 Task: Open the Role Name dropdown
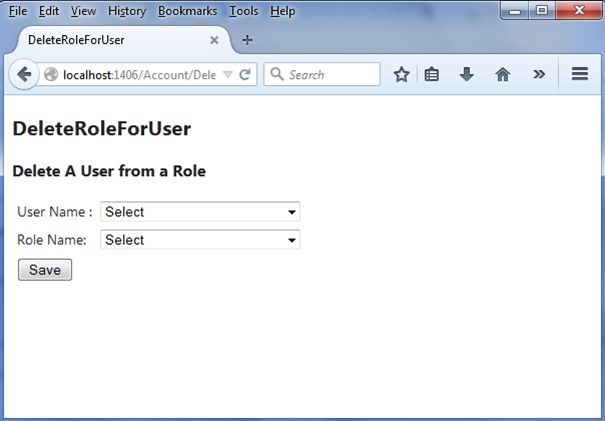(200, 240)
